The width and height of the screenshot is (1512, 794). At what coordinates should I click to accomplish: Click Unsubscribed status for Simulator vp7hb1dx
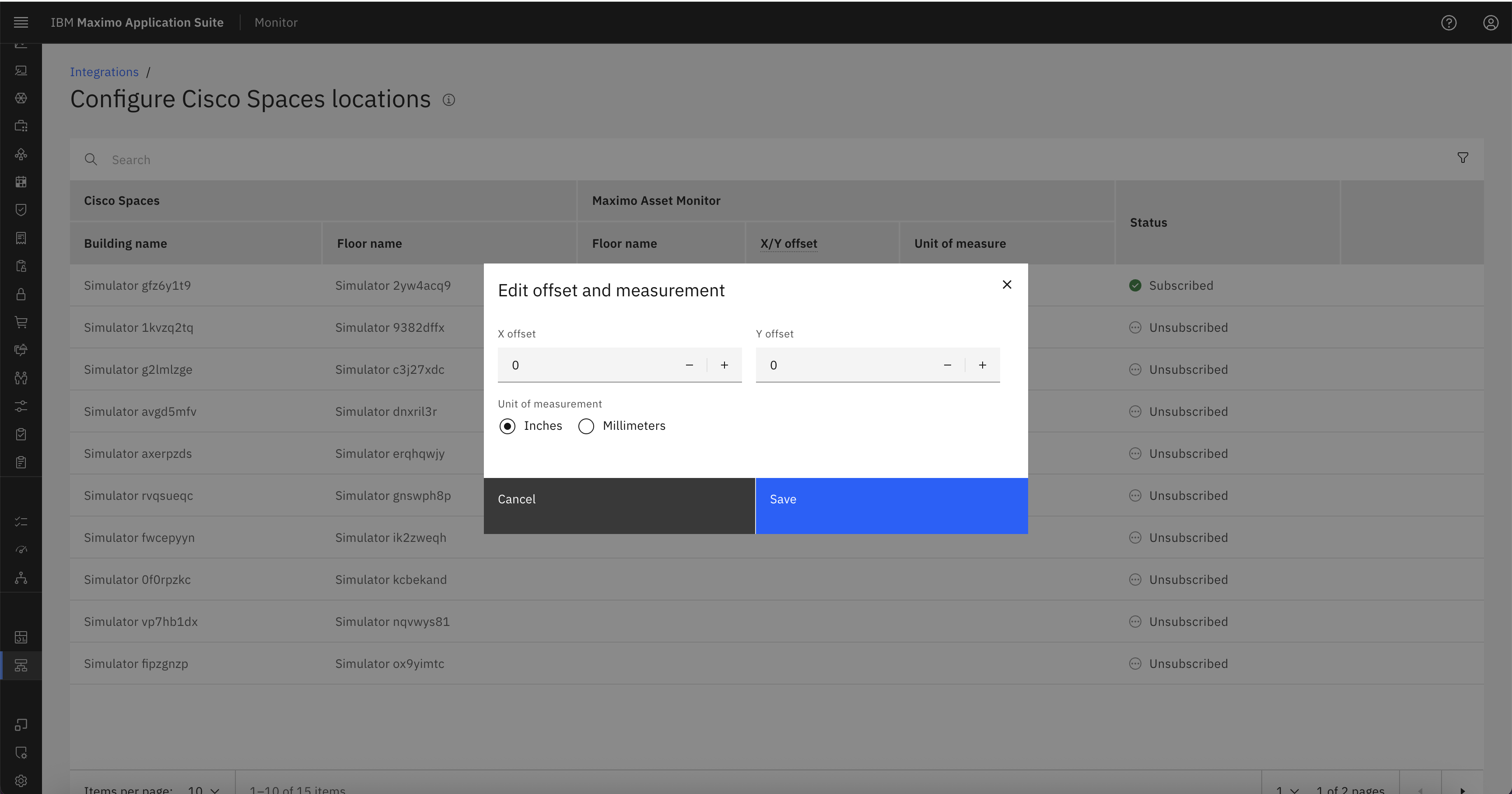(x=1179, y=622)
